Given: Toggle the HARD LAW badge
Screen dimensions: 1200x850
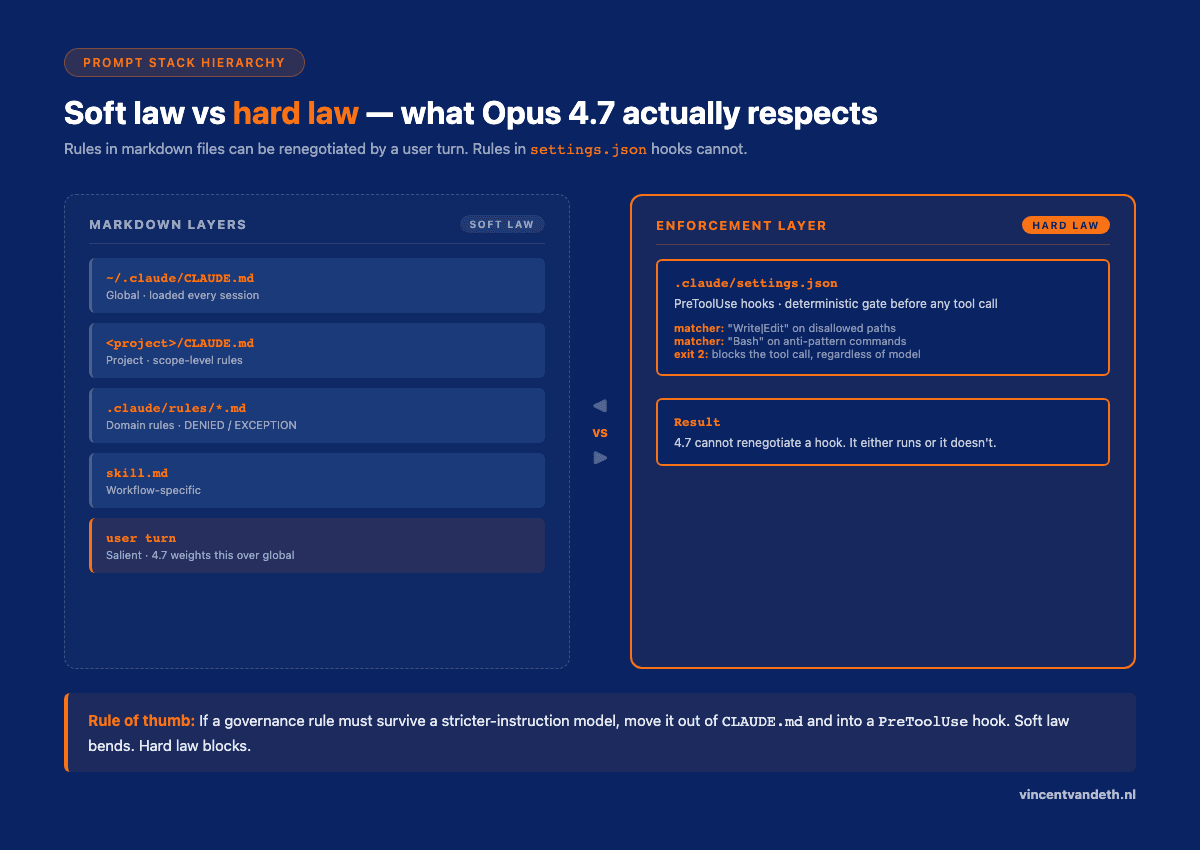Looking at the screenshot, I should [1066, 225].
